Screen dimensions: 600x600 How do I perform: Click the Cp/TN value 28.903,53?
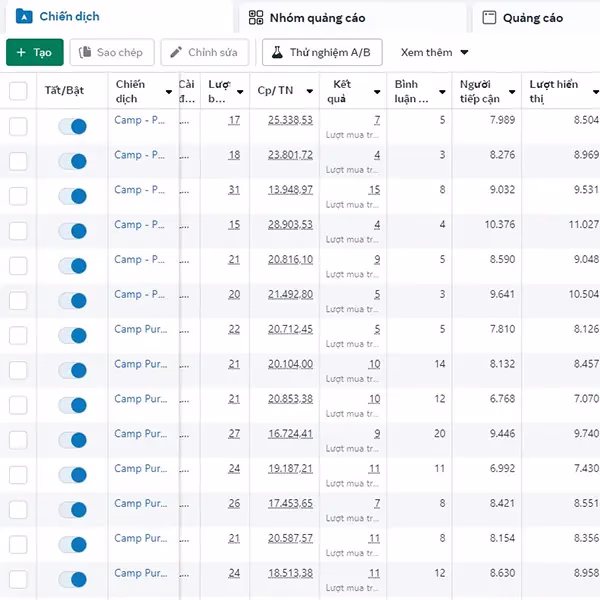(x=290, y=225)
